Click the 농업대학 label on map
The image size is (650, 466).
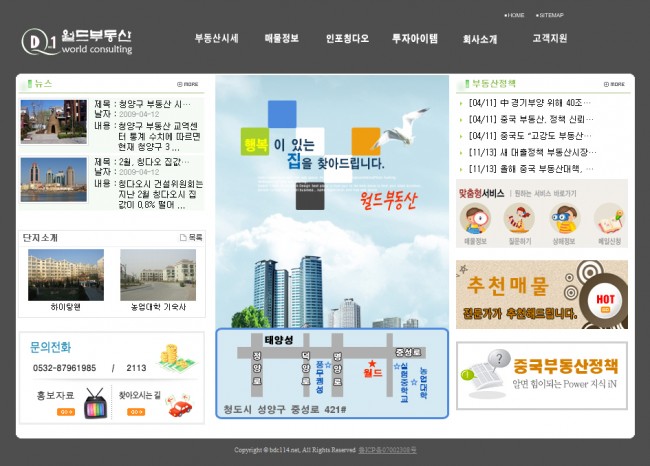click(x=423, y=383)
